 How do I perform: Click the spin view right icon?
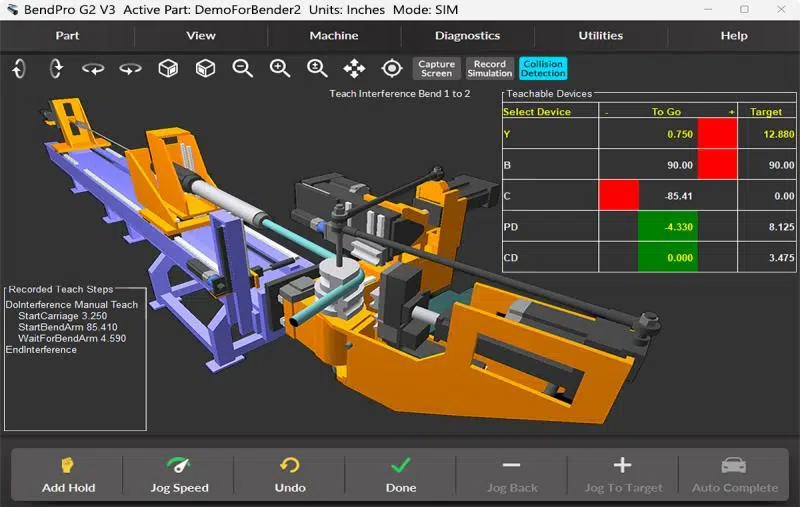(x=131, y=68)
